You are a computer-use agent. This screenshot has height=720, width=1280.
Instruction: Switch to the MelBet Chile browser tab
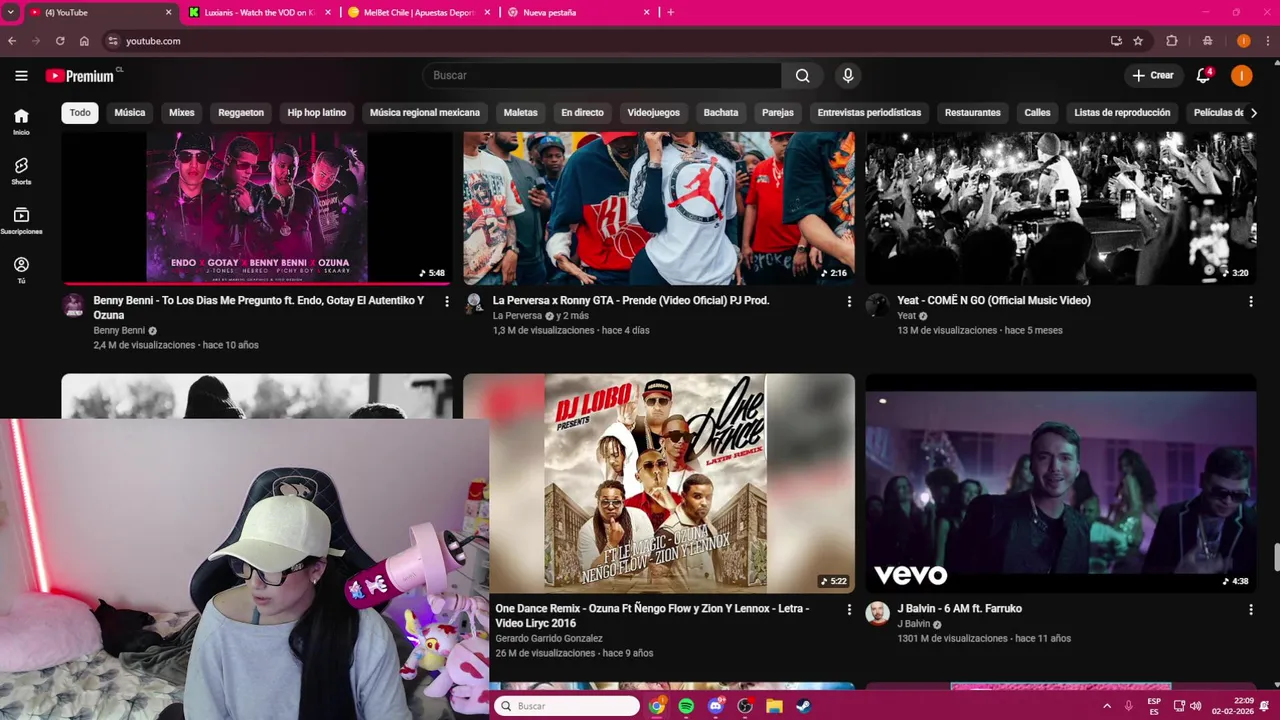(x=418, y=12)
